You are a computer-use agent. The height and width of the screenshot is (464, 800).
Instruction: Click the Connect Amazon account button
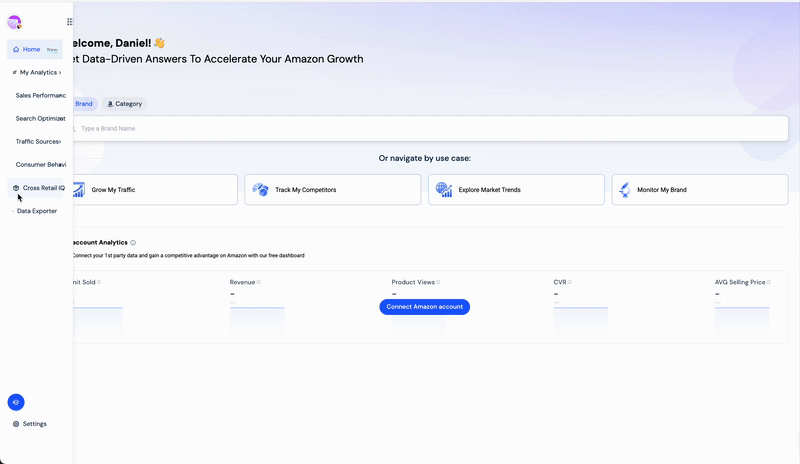[x=424, y=307]
